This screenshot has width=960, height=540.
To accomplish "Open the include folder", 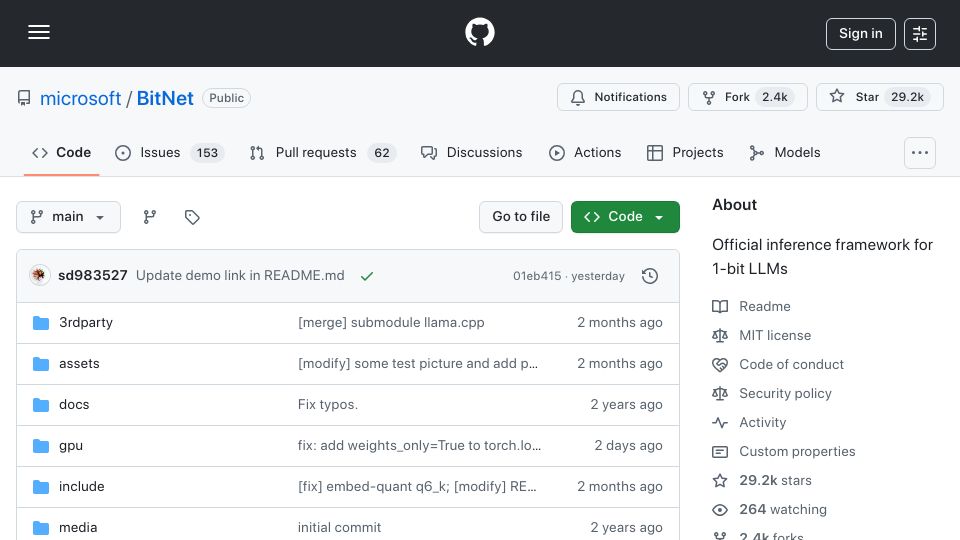I will click(81, 487).
